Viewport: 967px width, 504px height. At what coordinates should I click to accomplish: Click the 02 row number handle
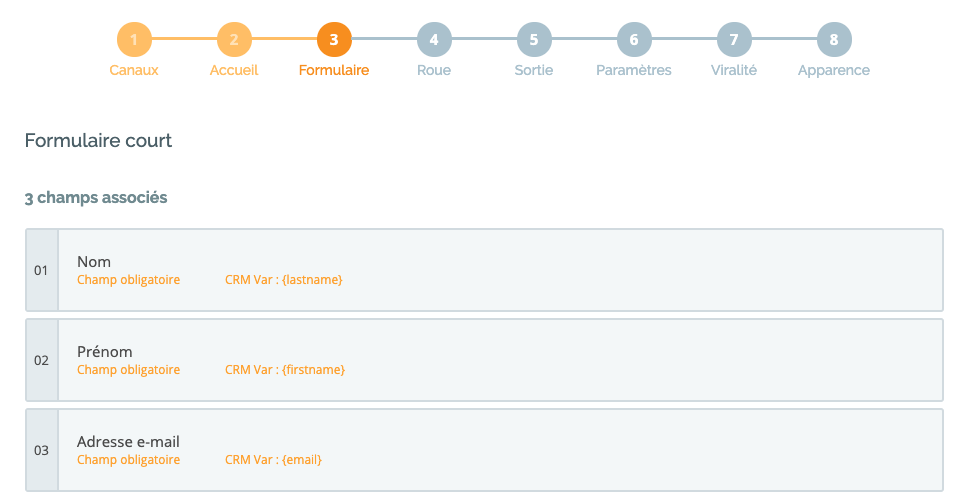41,360
